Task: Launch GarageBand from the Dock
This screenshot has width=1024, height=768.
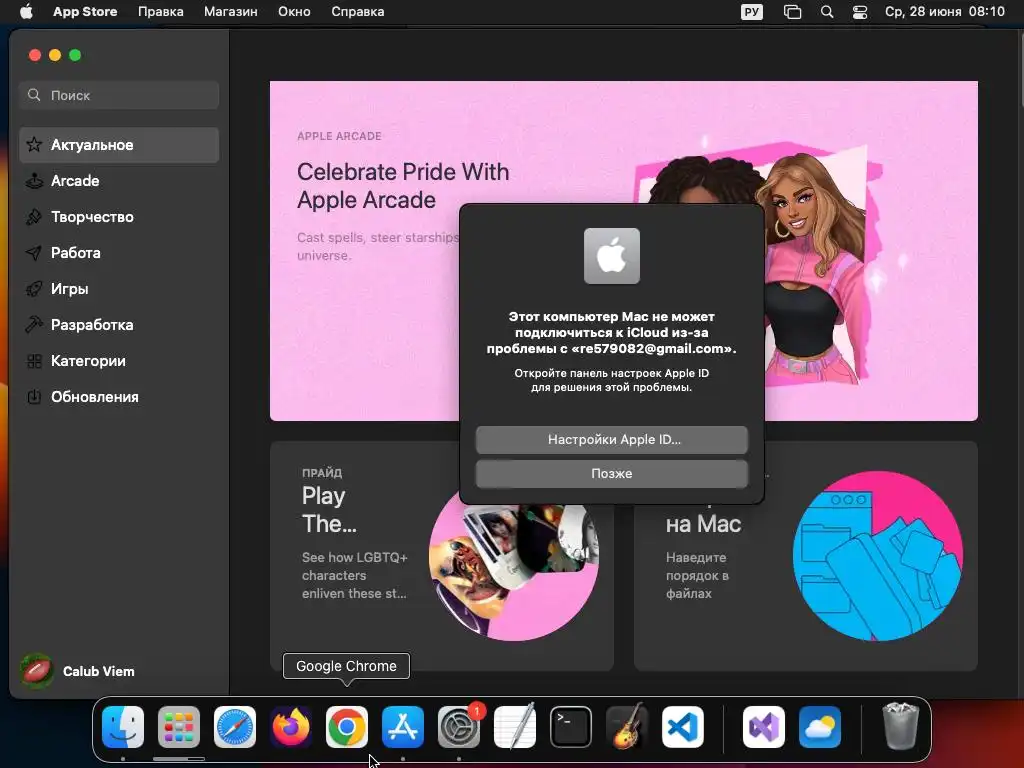Action: (627, 727)
